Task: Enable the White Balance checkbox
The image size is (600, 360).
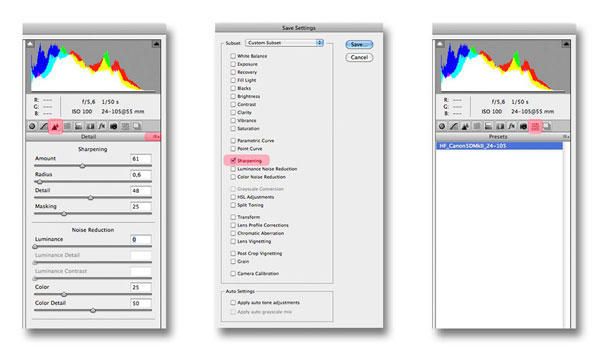Action: [x=233, y=56]
